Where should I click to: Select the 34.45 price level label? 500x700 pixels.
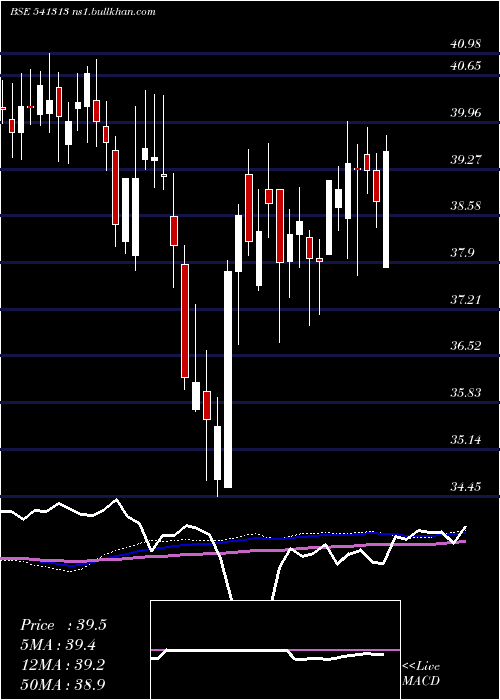pos(466,486)
